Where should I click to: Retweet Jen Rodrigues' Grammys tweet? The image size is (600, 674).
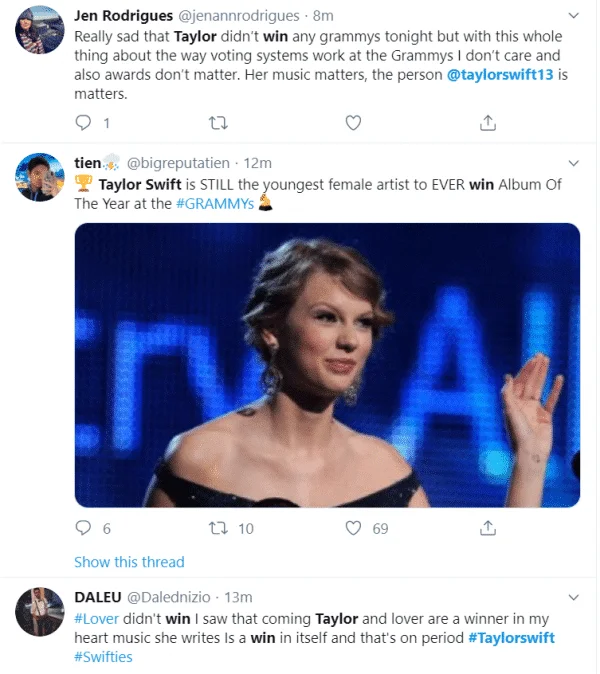tap(217, 123)
